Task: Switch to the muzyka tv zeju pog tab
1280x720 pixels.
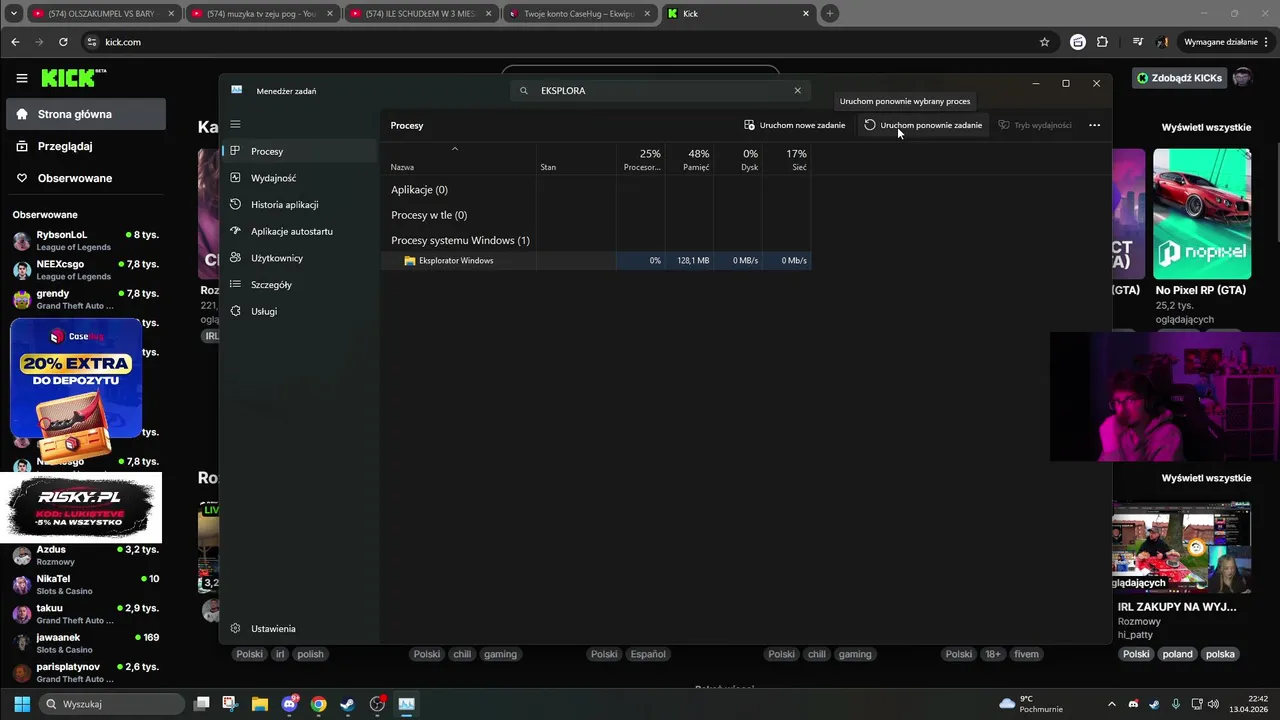Action: pyautogui.click(x=260, y=14)
